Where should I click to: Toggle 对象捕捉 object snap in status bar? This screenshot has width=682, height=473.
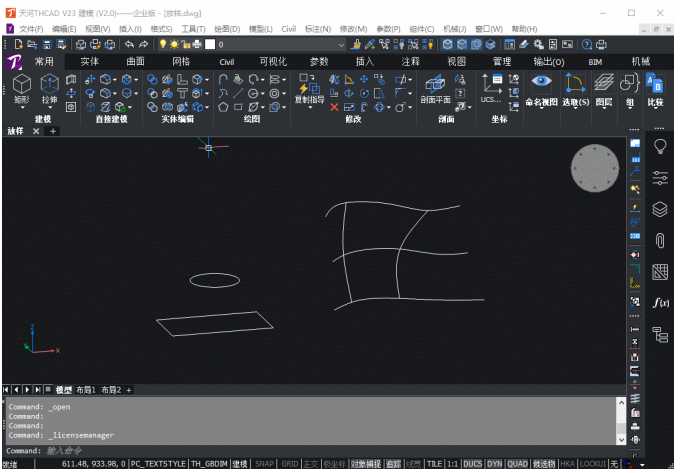pos(366,464)
